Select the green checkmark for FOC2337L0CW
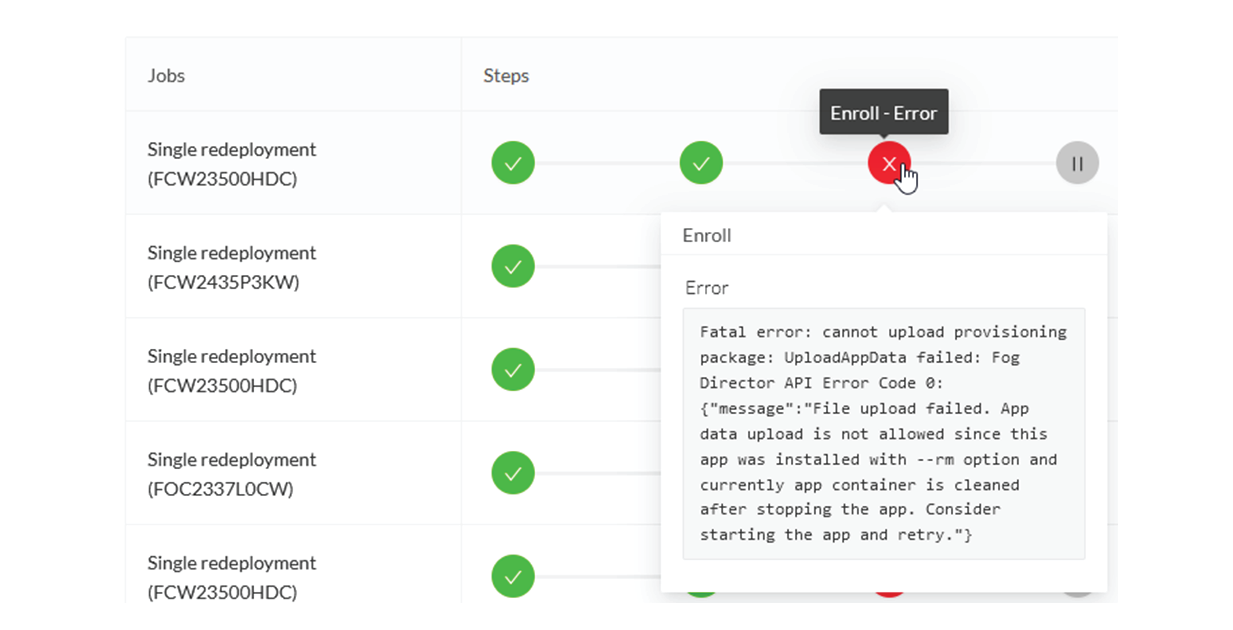Image resolution: width=1233 pixels, height=630 pixels. (x=513, y=473)
